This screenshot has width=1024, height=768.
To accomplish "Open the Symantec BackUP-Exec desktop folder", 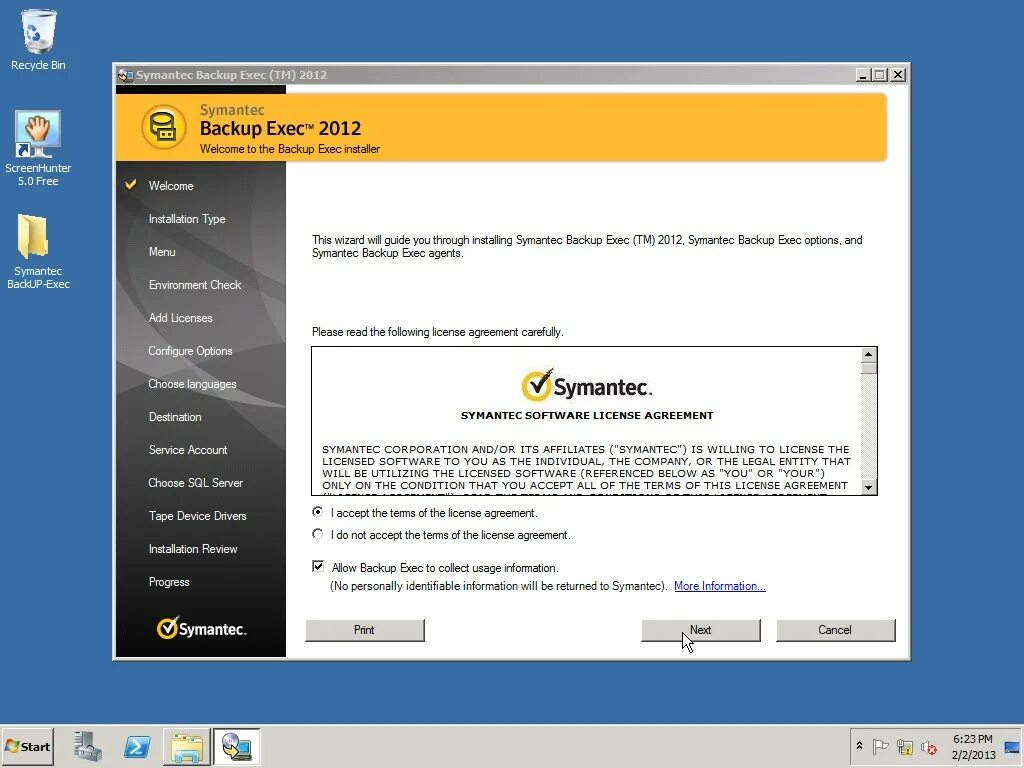I will point(38,251).
